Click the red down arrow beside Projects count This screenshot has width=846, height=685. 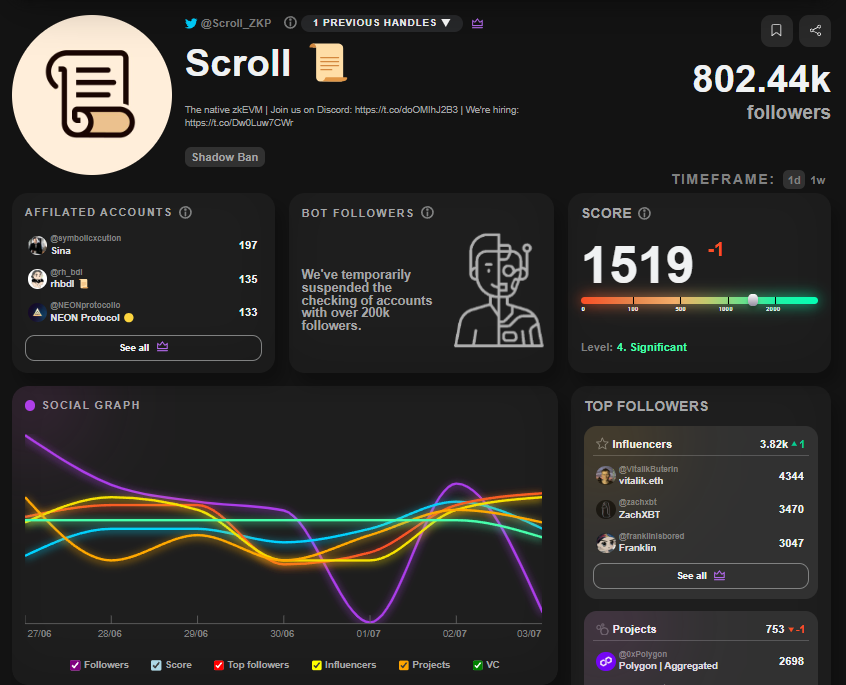click(x=791, y=629)
